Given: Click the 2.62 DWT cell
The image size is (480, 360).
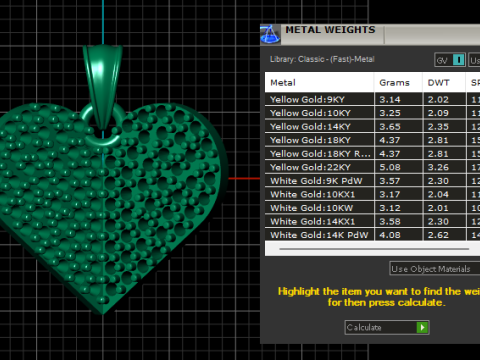Looking at the screenshot, I should click(x=444, y=235).
